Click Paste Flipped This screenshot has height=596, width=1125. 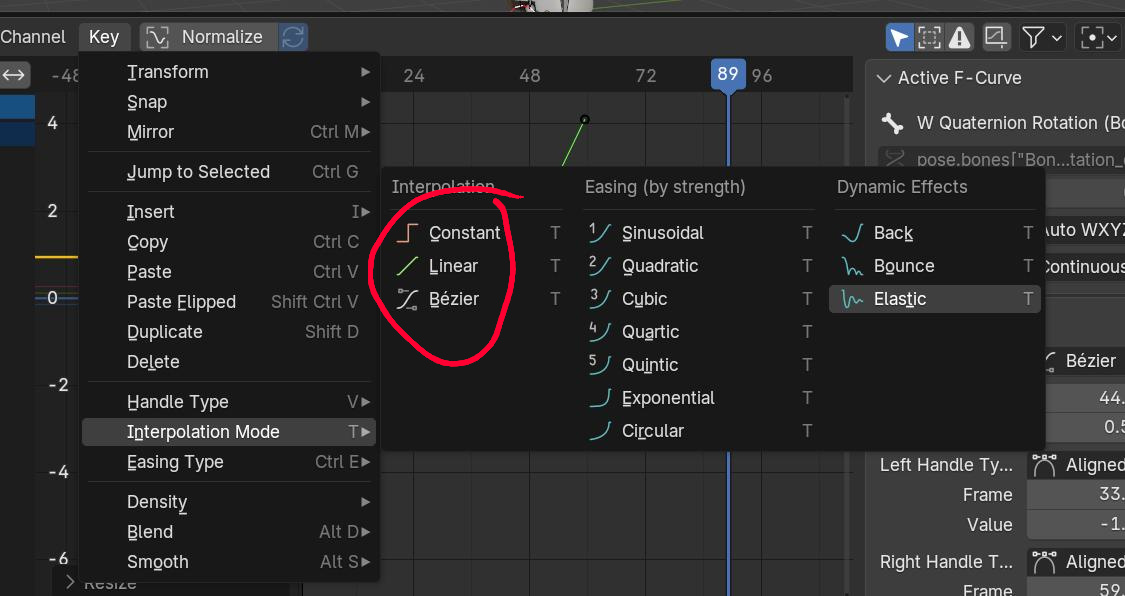(x=229, y=302)
